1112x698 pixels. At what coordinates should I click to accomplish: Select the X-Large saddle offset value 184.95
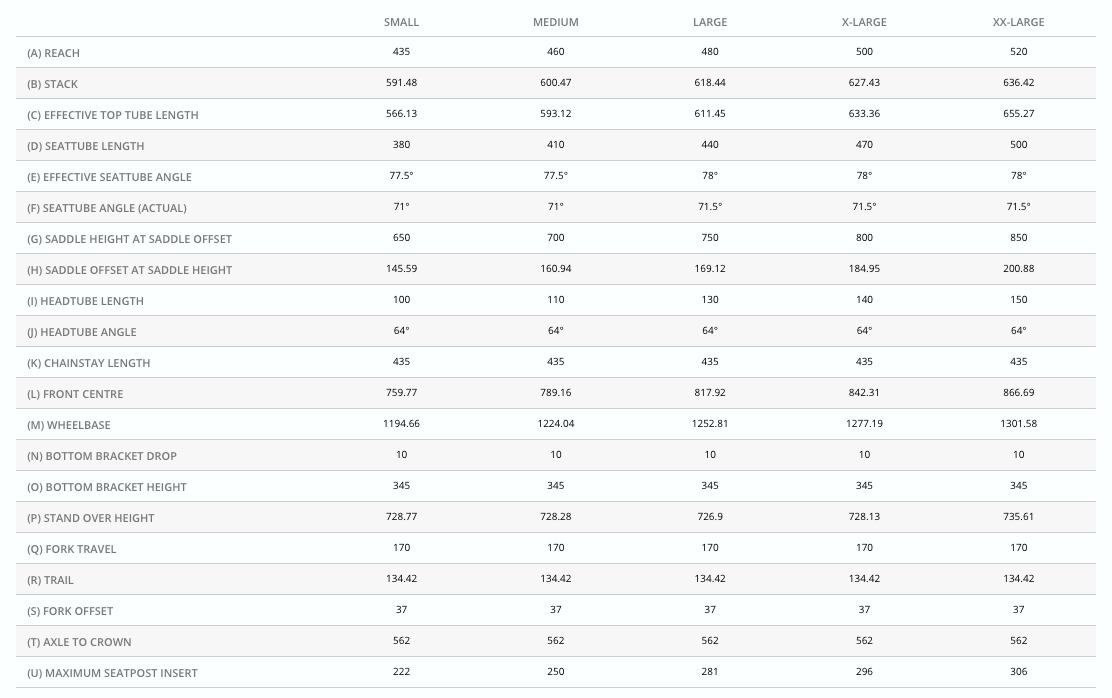click(x=864, y=269)
